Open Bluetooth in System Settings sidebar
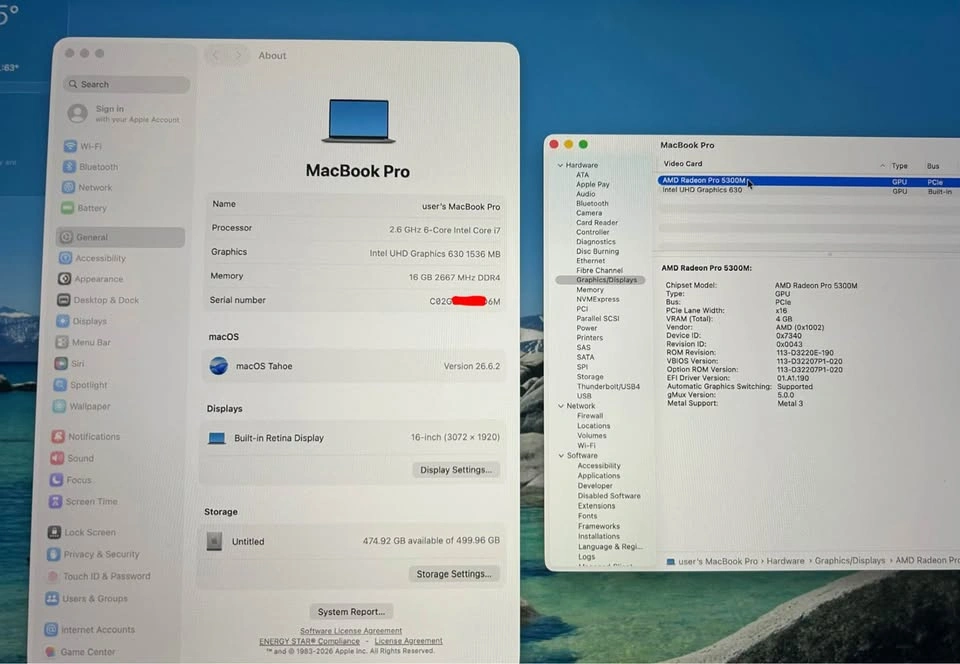The image size is (960, 664). [91, 166]
